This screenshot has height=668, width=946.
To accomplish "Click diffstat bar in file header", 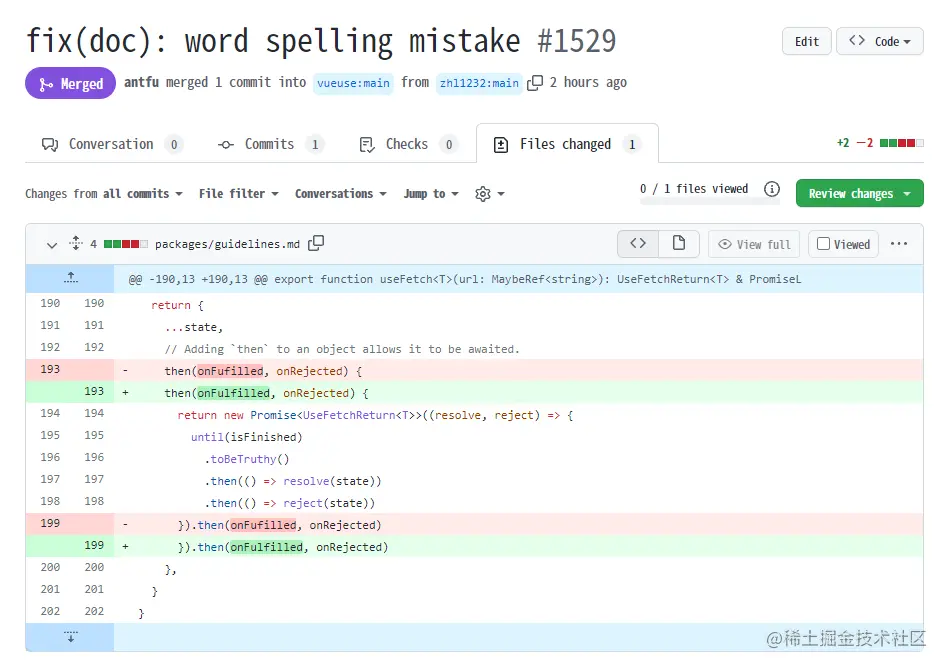I will (125, 244).
